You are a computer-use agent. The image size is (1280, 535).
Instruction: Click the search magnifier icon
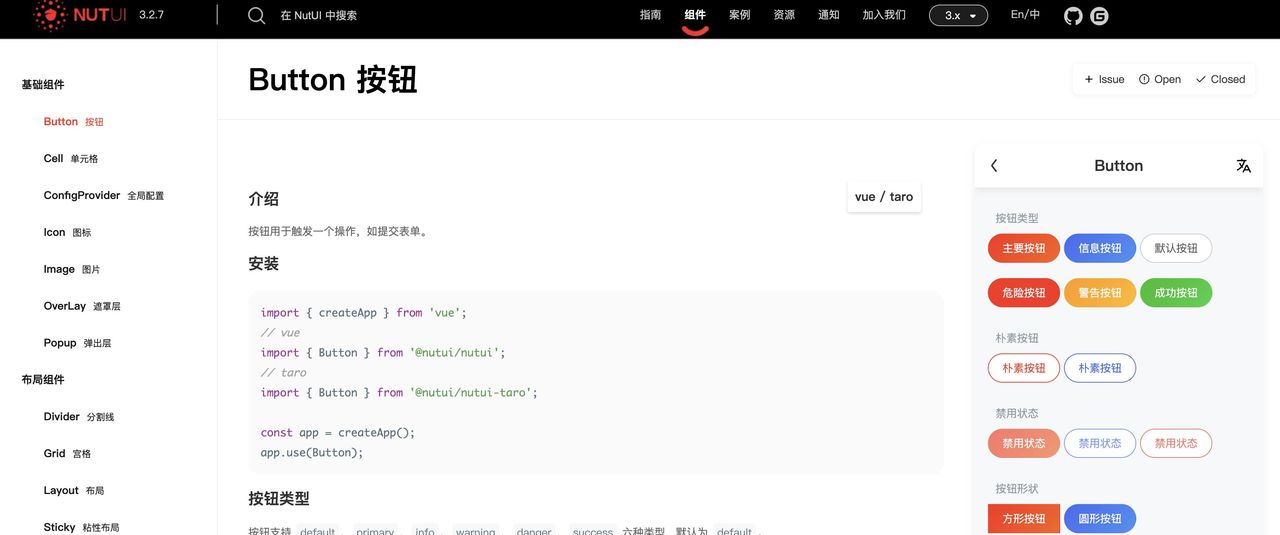[257, 15]
